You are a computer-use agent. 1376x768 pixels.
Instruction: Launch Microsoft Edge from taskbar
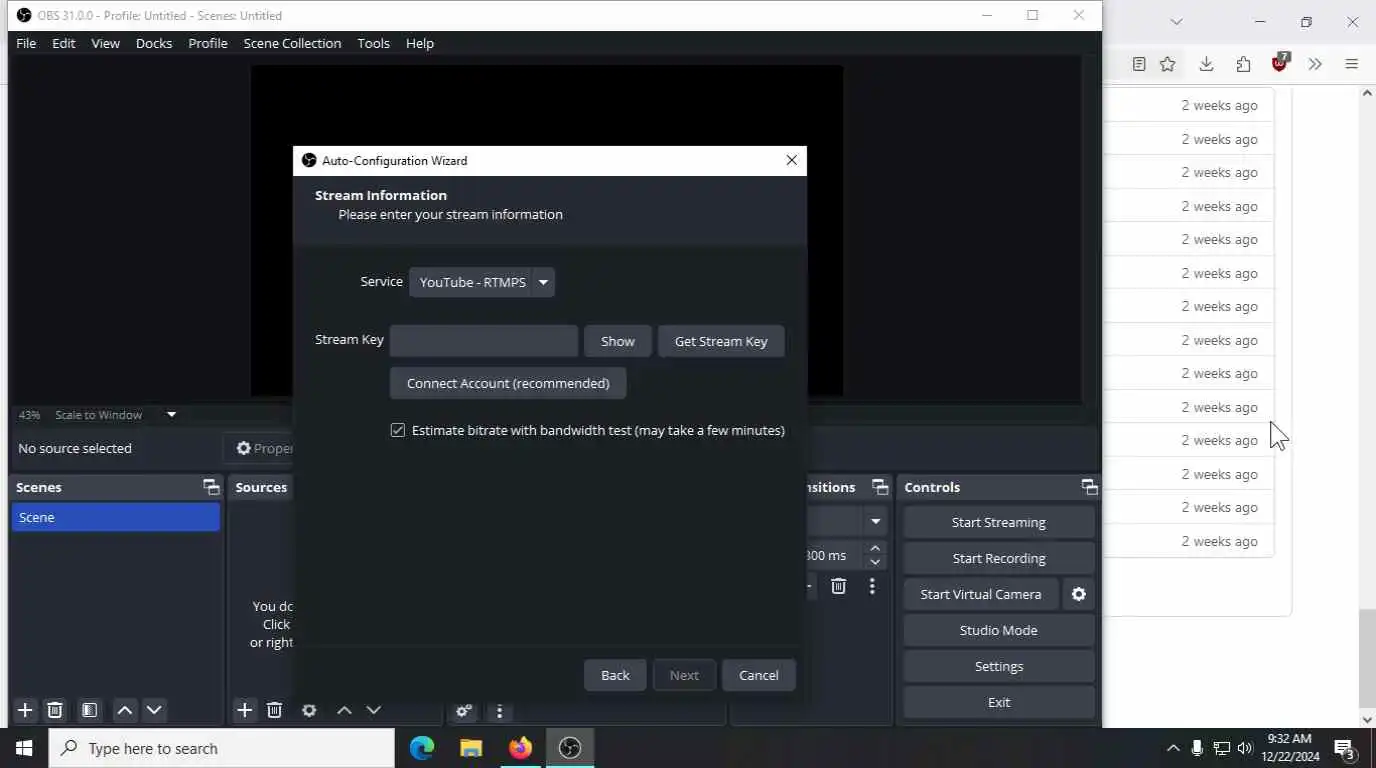point(422,748)
